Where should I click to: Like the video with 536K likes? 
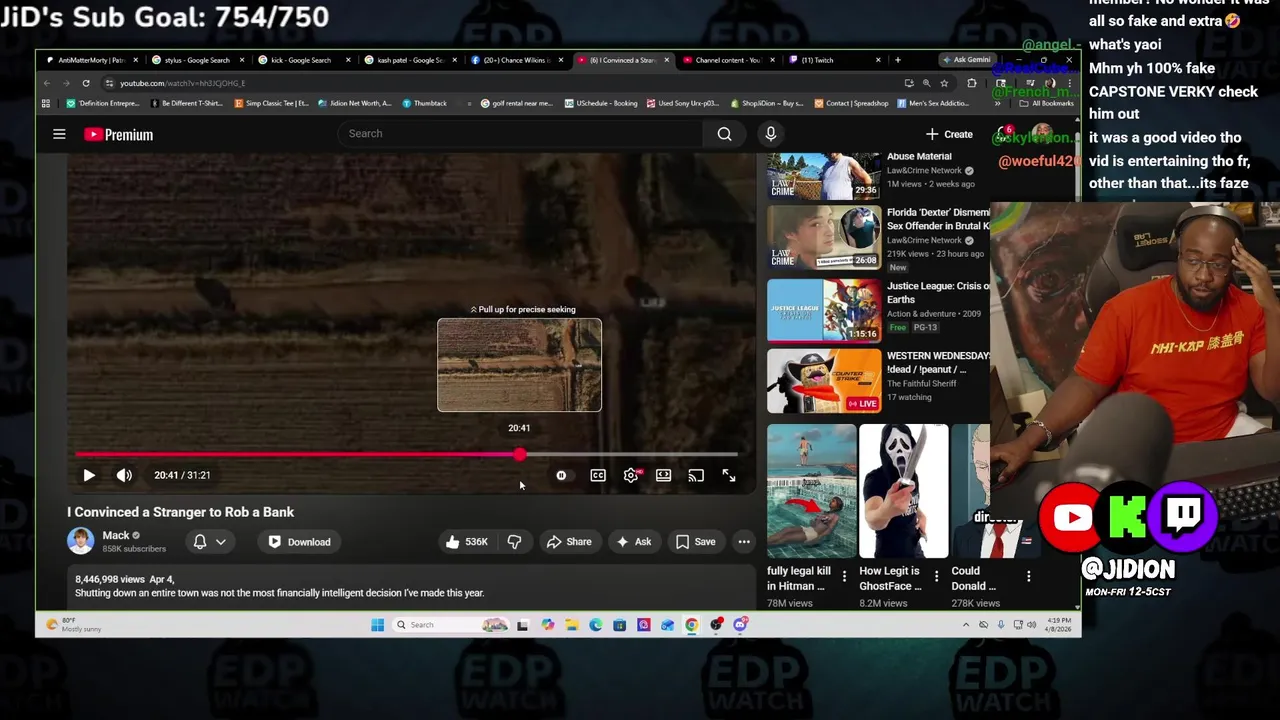pyautogui.click(x=466, y=542)
